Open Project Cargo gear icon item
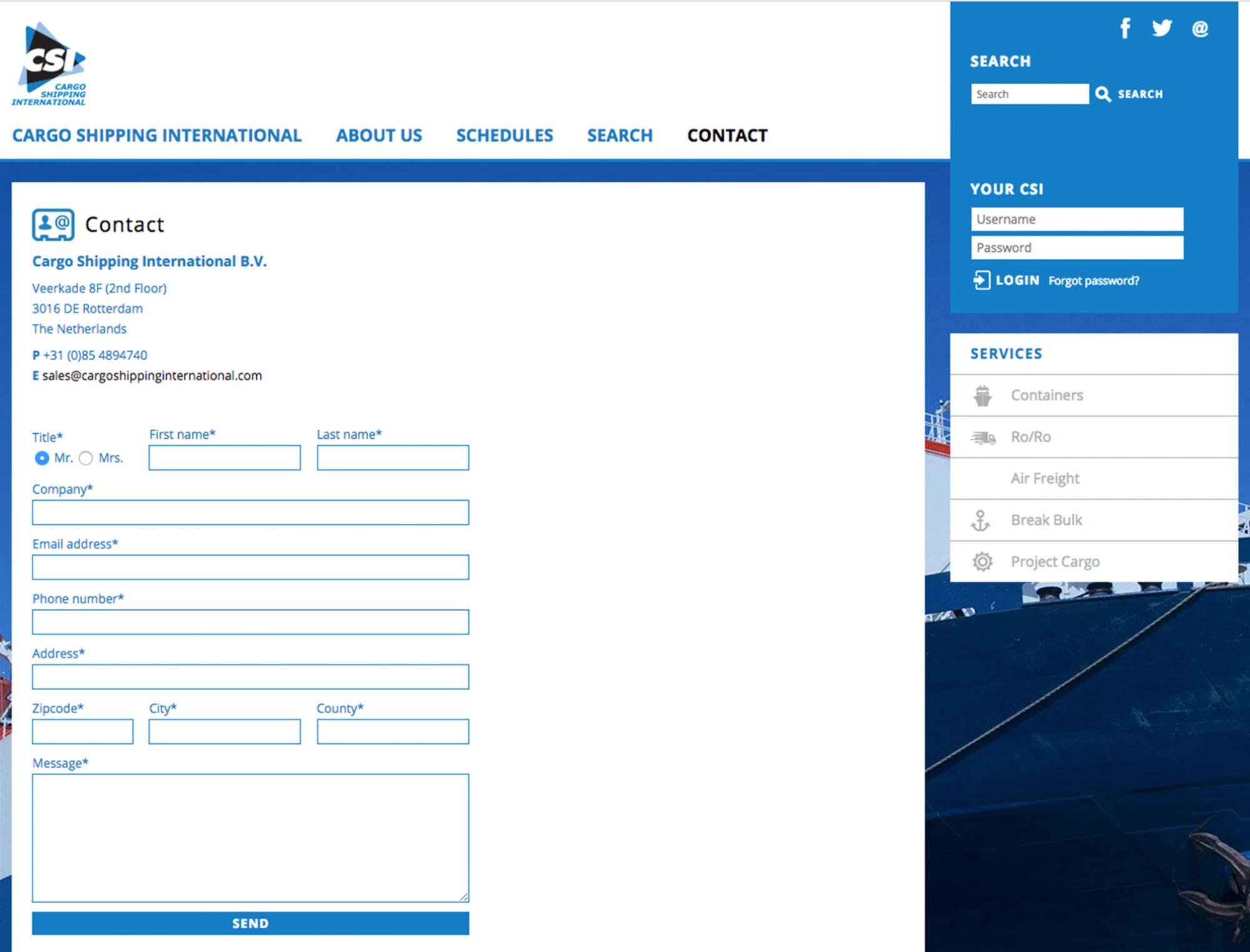This screenshot has height=952, width=1250. click(982, 561)
